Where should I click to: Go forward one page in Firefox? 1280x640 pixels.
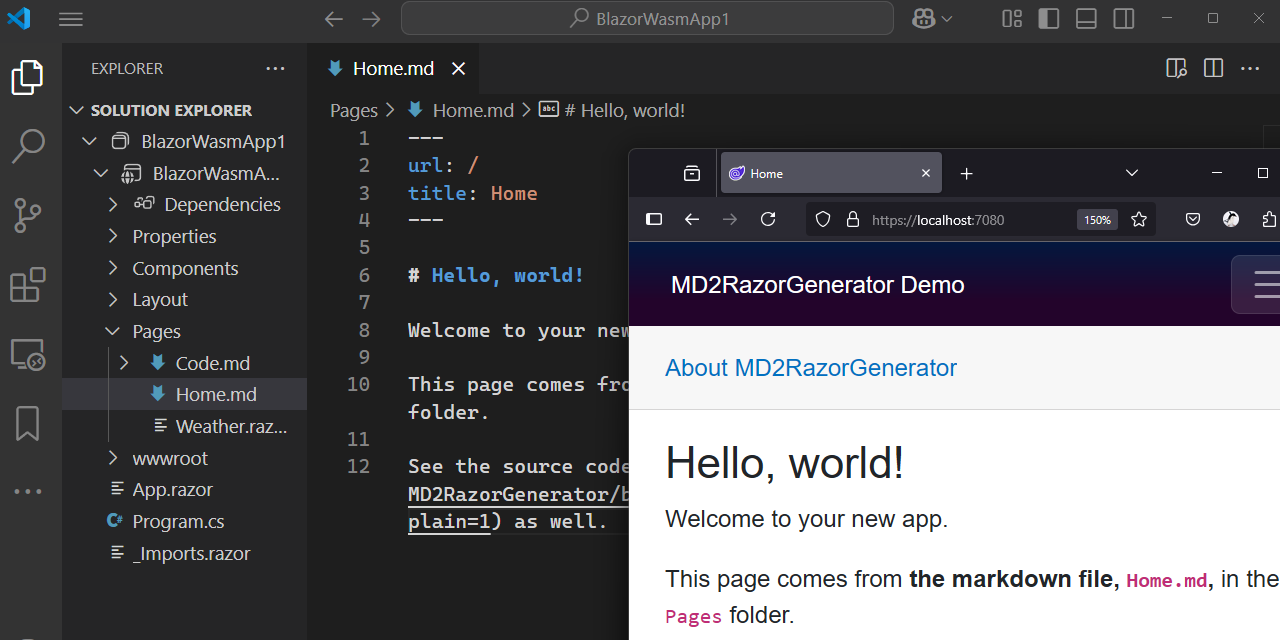click(x=730, y=220)
